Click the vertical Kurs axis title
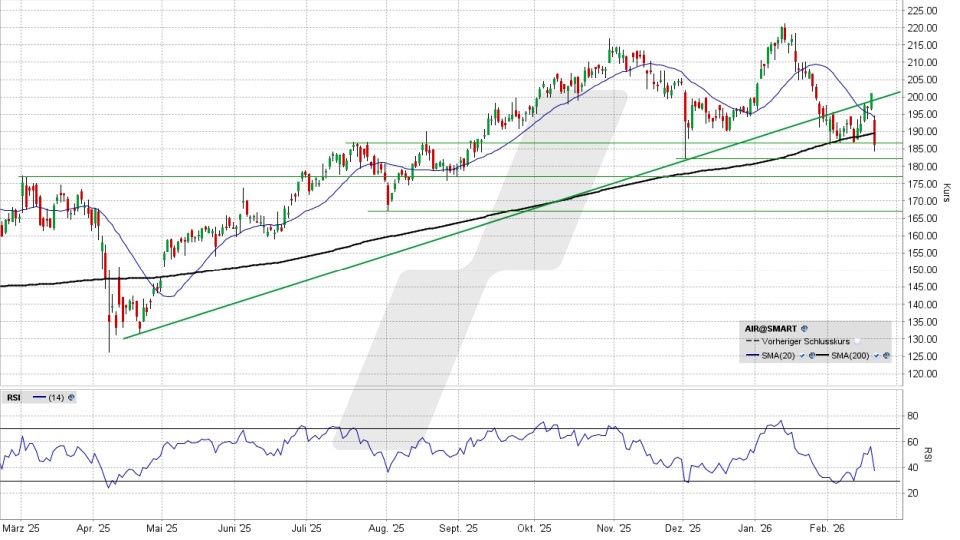Screen dimensions: 960x540 coord(946,190)
